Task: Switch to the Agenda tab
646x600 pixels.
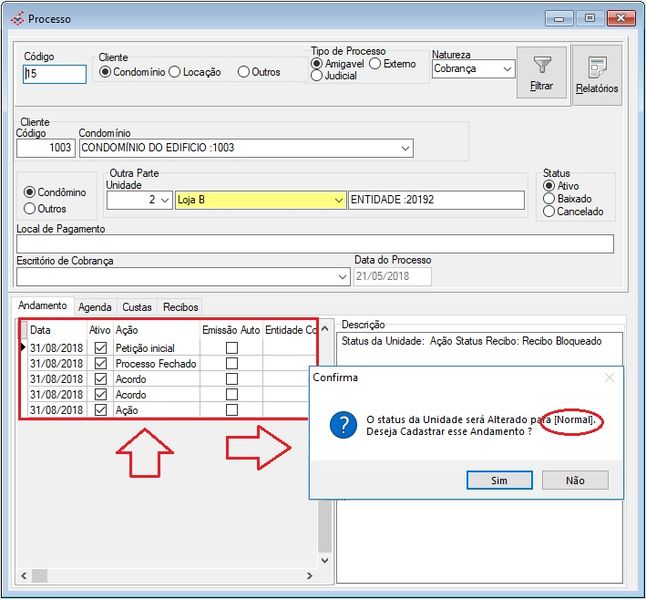Action: (x=95, y=306)
